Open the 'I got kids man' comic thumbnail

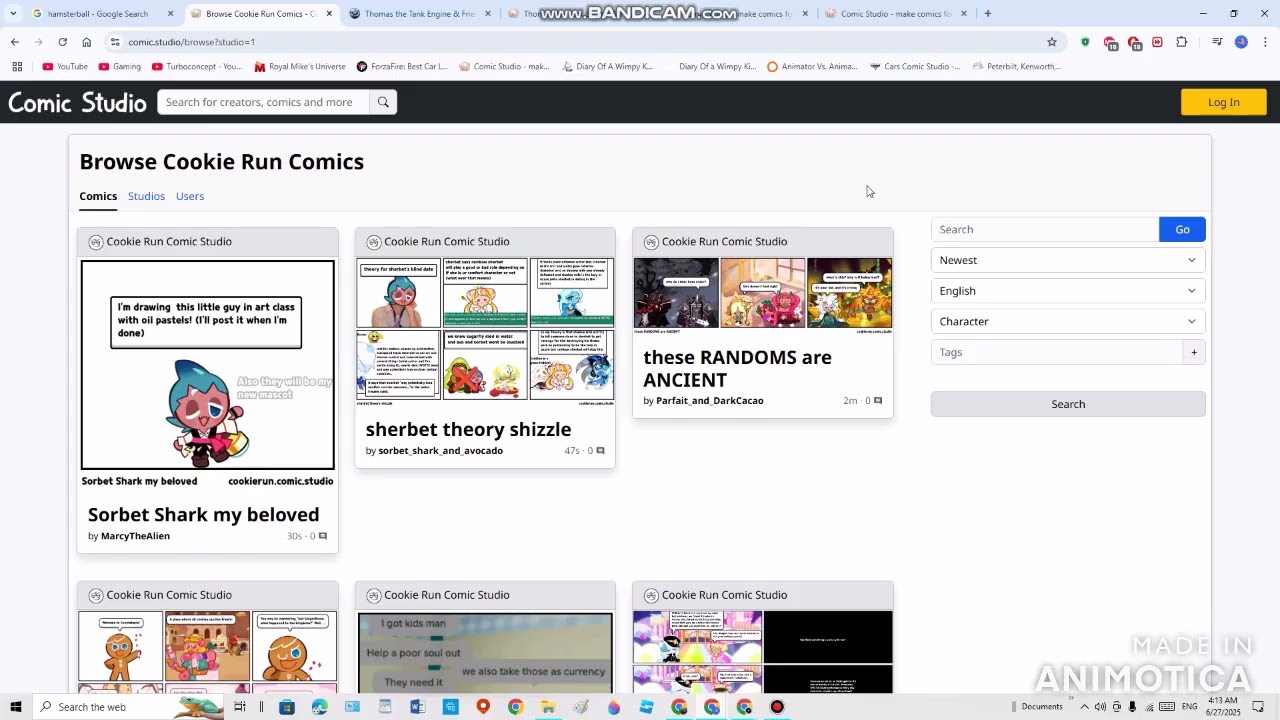pyautogui.click(x=485, y=653)
